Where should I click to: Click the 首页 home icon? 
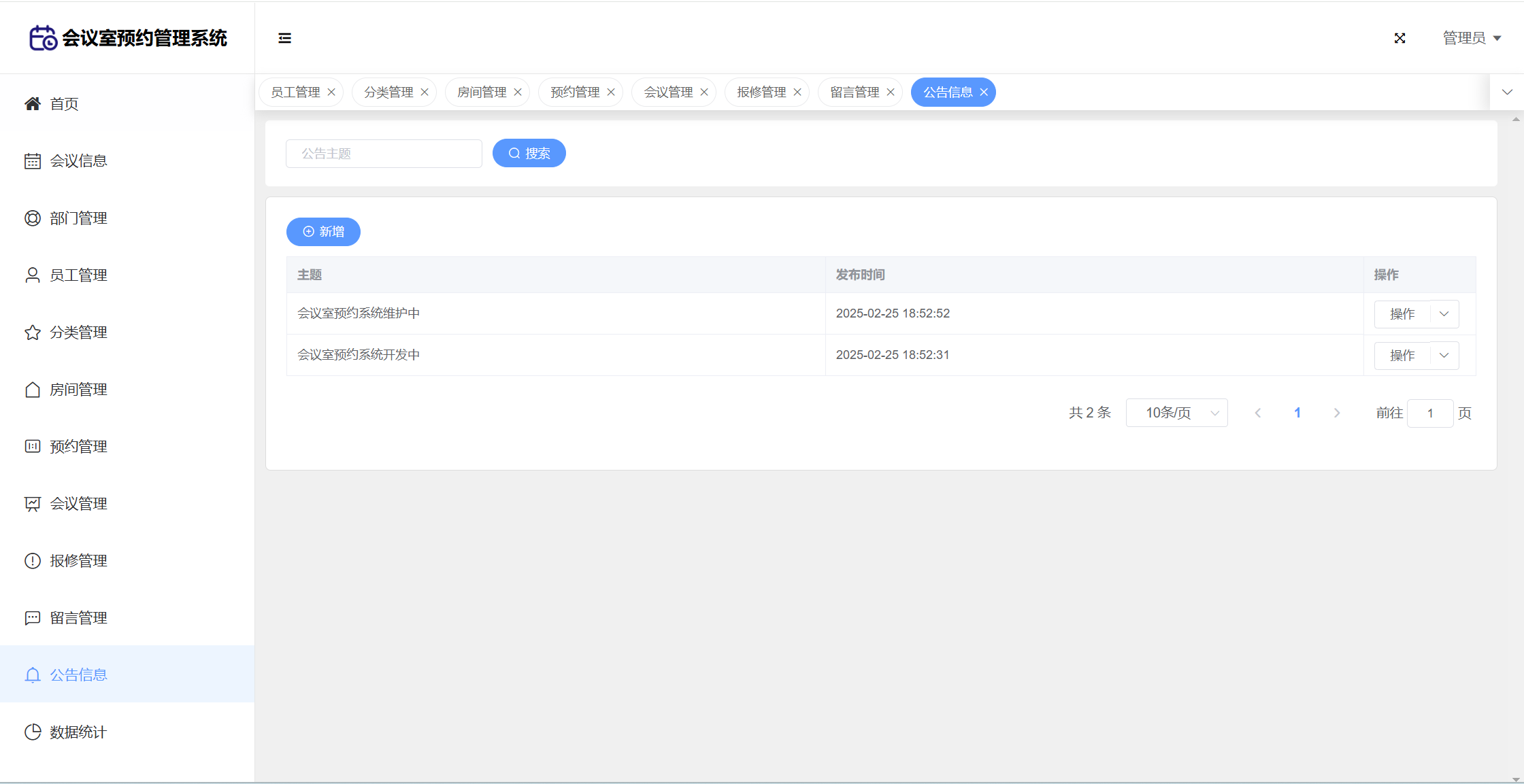[33, 104]
